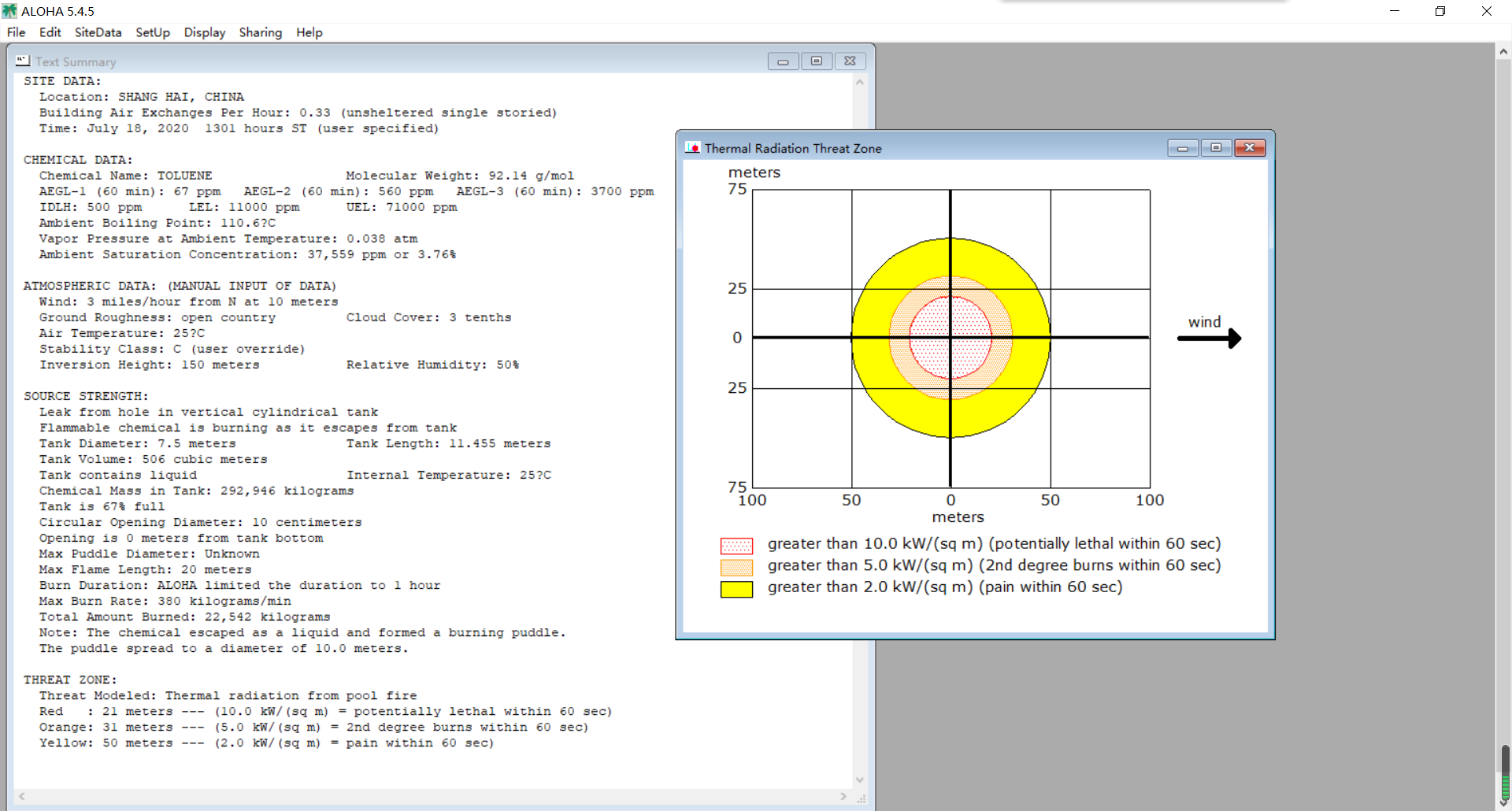Click main window scrollbar up arrow
Viewport: 1512px width, 811px height.
pyautogui.click(x=1503, y=51)
